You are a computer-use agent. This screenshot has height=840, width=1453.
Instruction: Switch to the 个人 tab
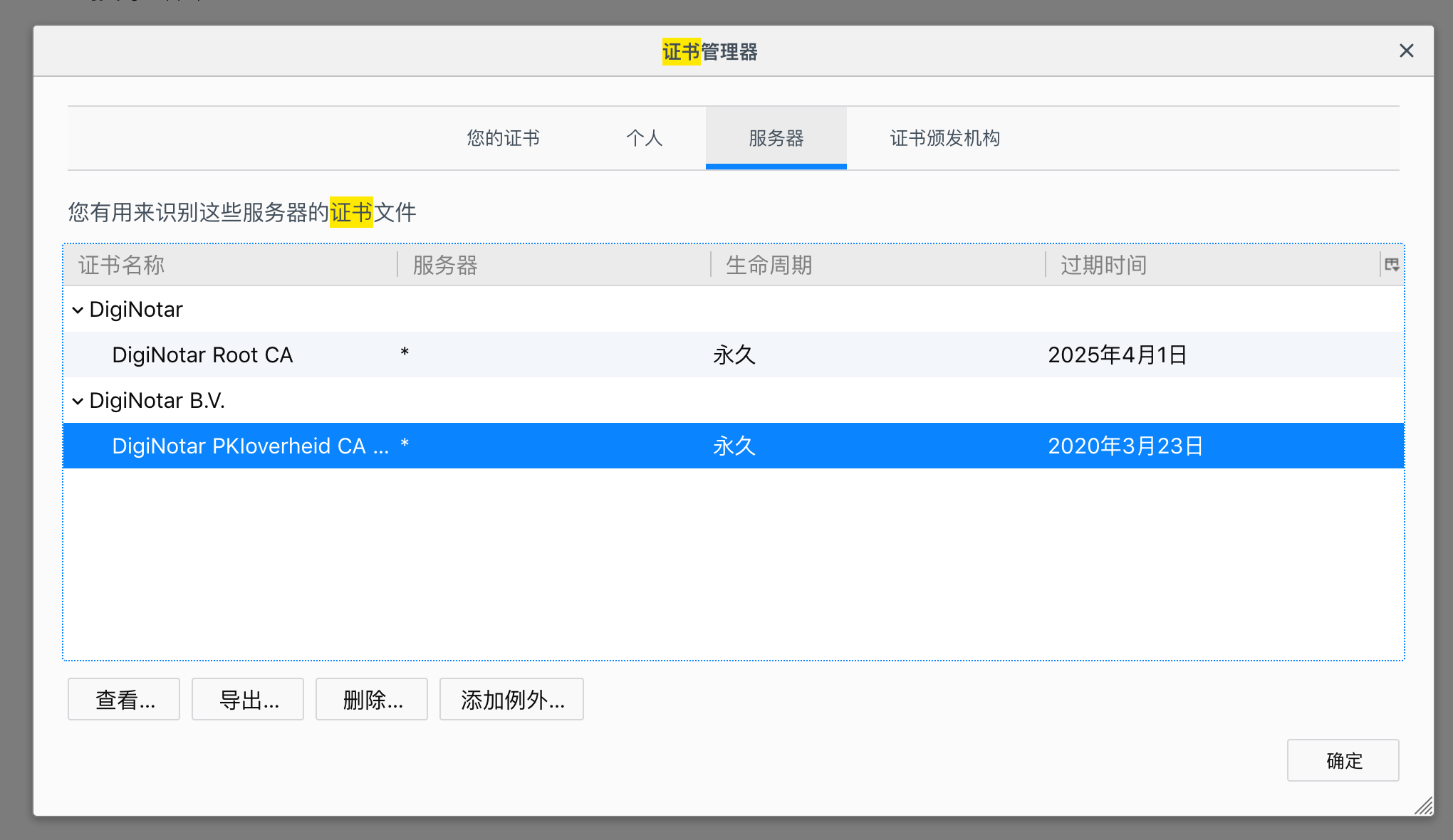[644, 138]
